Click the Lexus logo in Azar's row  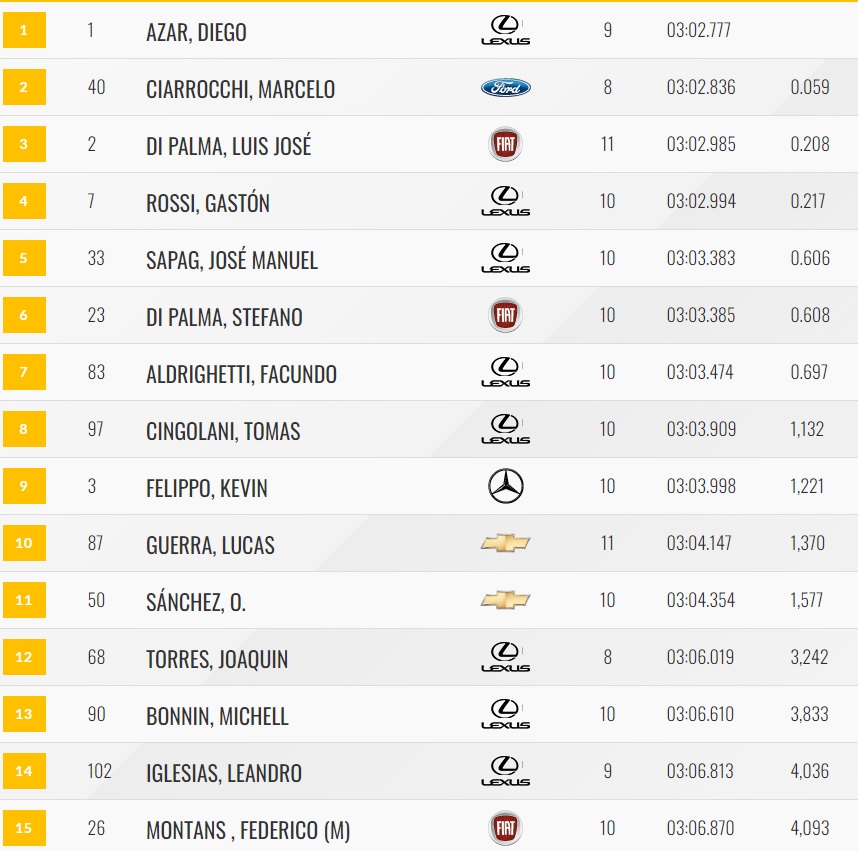[505, 30]
